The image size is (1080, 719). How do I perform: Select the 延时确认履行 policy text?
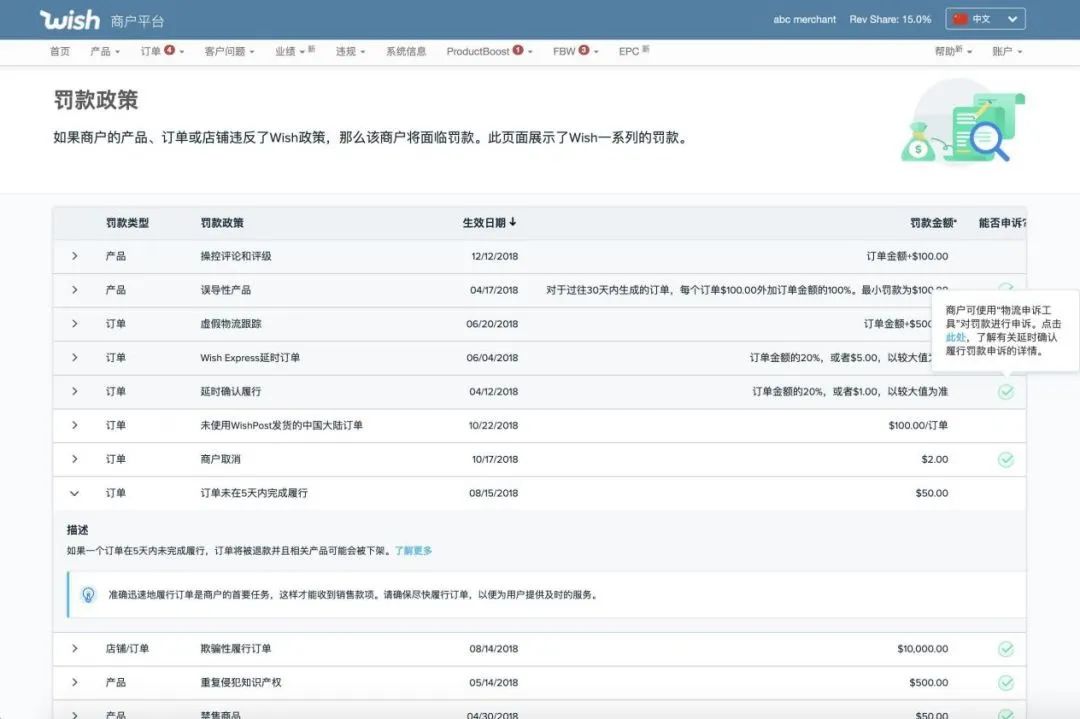231,391
